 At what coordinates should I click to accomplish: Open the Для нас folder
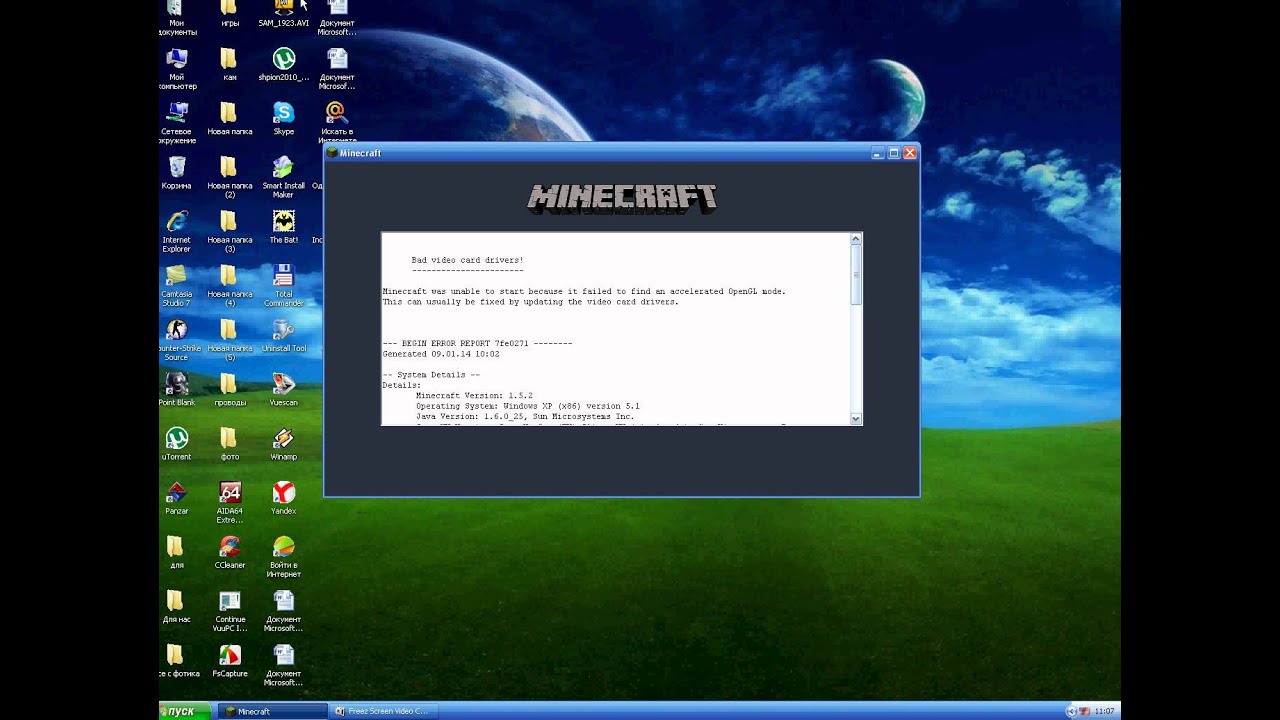[176, 606]
